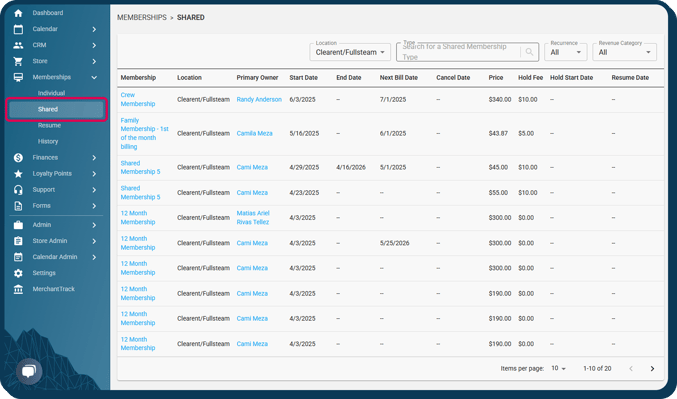
Task: Select the Shared memberships menu item
Action: [x=56, y=109]
